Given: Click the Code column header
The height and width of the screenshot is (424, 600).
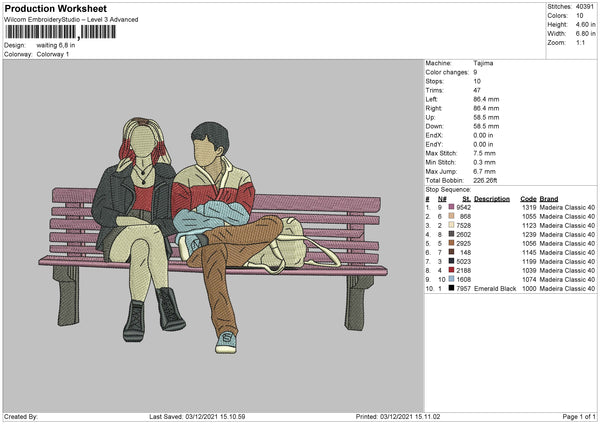Looking at the screenshot, I should pos(528,198).
